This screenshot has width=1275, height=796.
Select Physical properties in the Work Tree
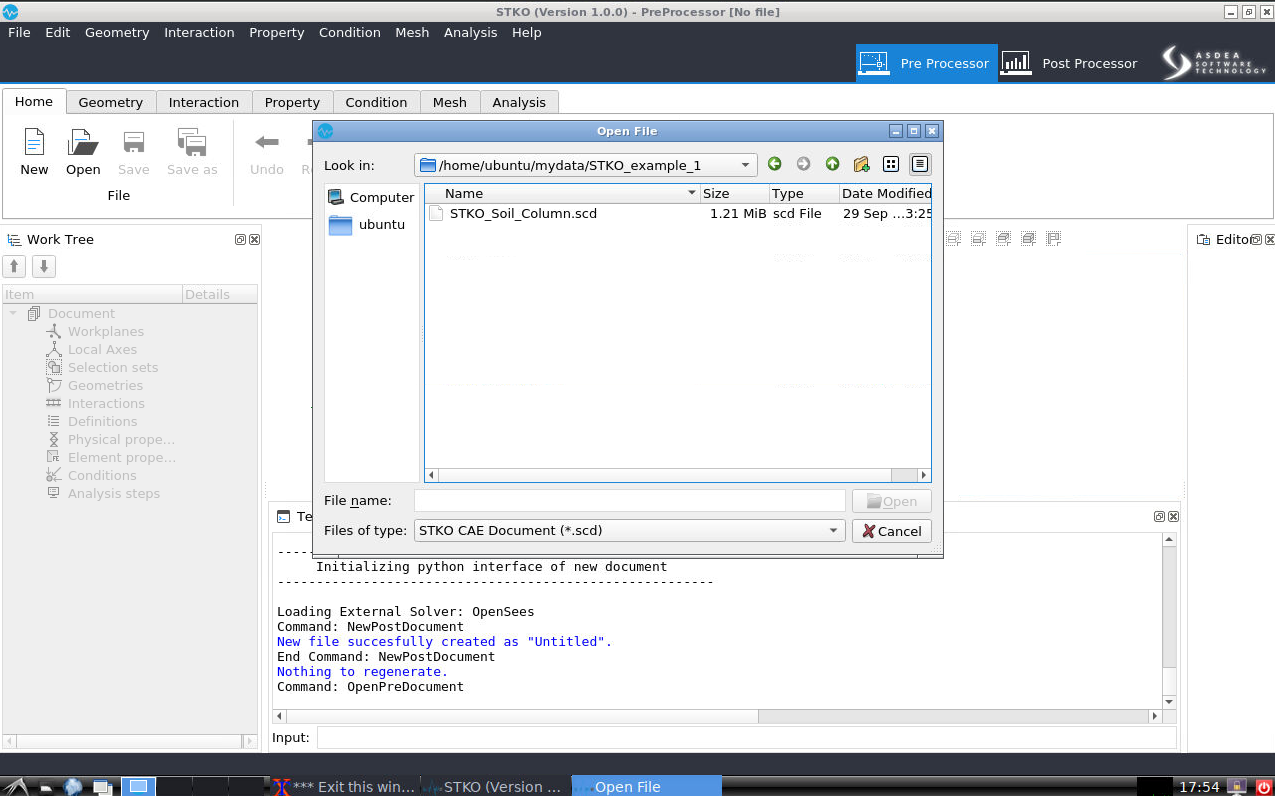click(x=121, y=440)
